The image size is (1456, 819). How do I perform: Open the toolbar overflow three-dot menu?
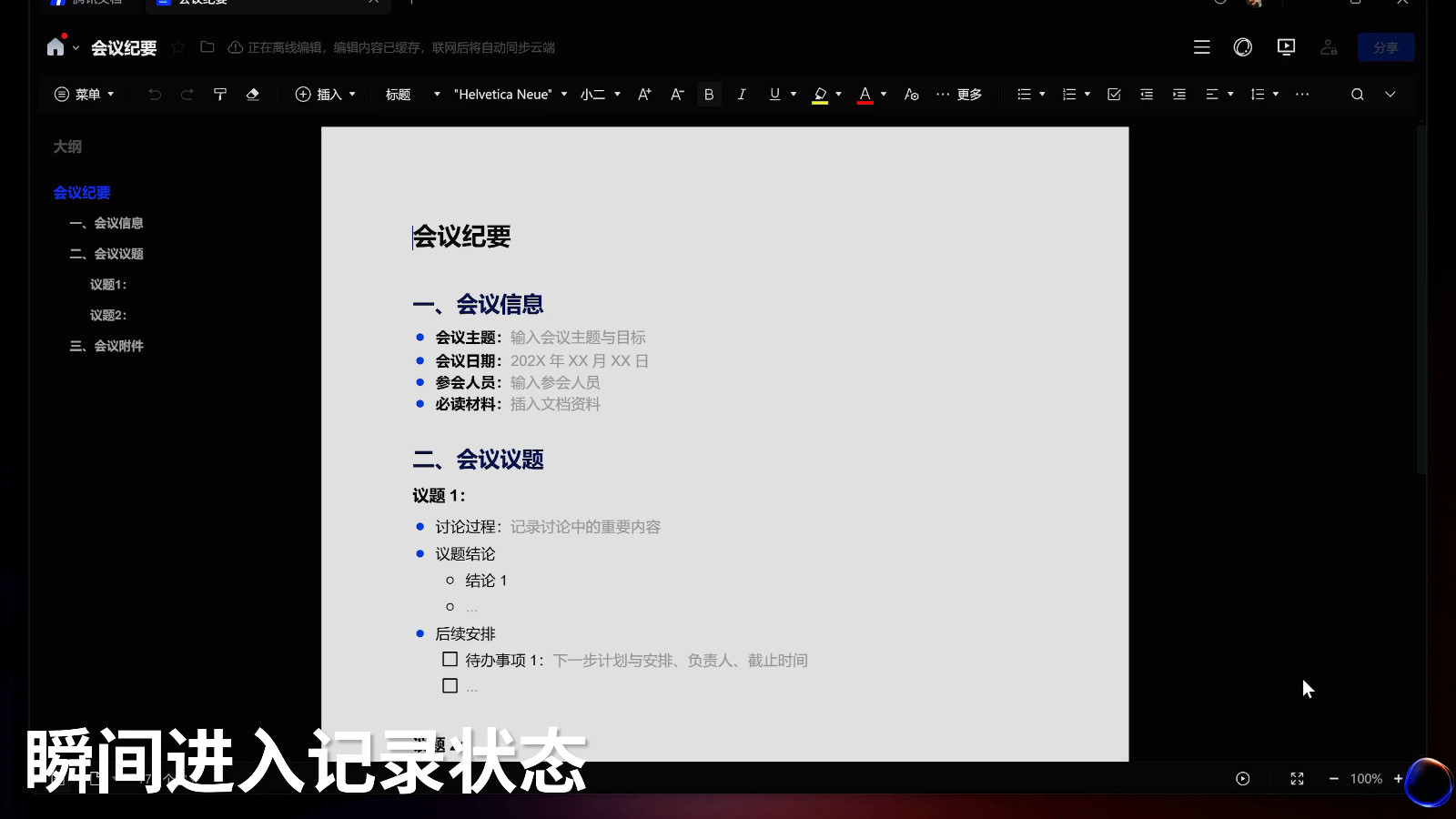1302,95
